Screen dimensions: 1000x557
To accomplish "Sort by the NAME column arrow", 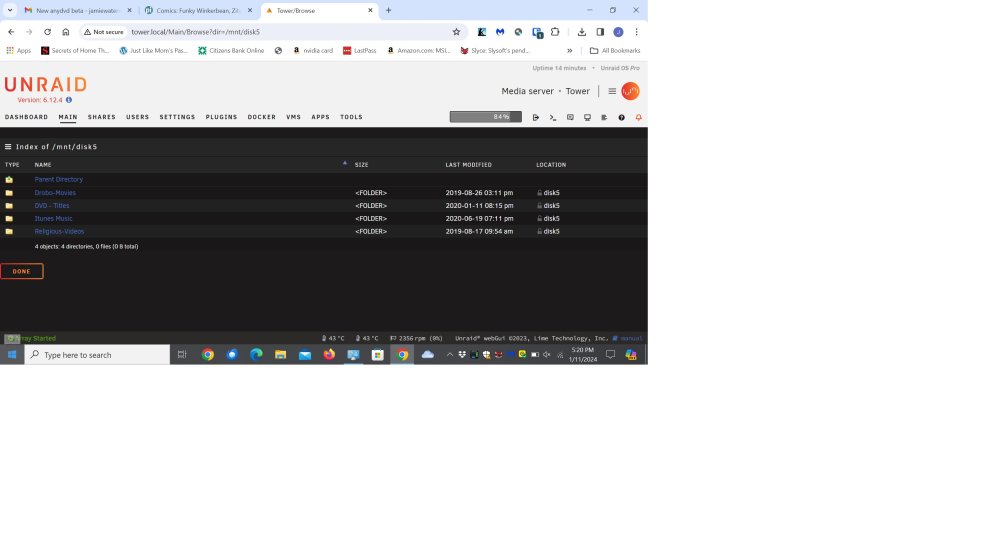I will (345, 163).
